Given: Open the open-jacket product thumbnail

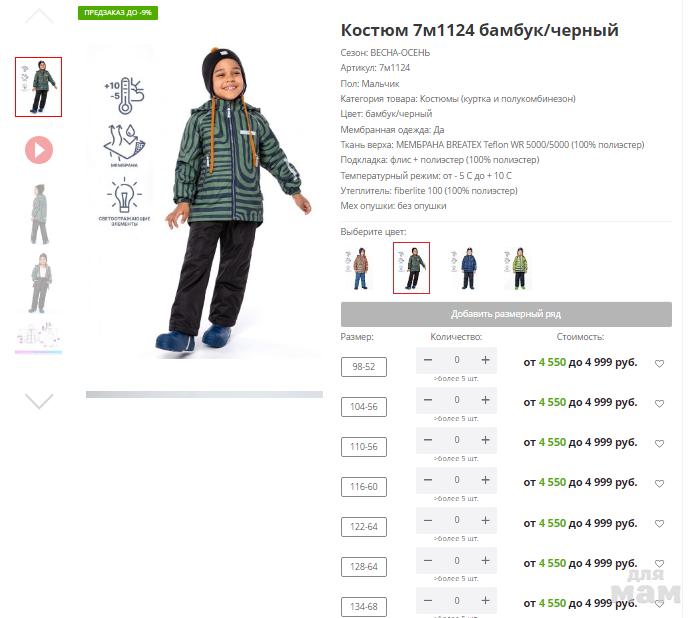Looking at the screenshot, I should click(40, 283).
